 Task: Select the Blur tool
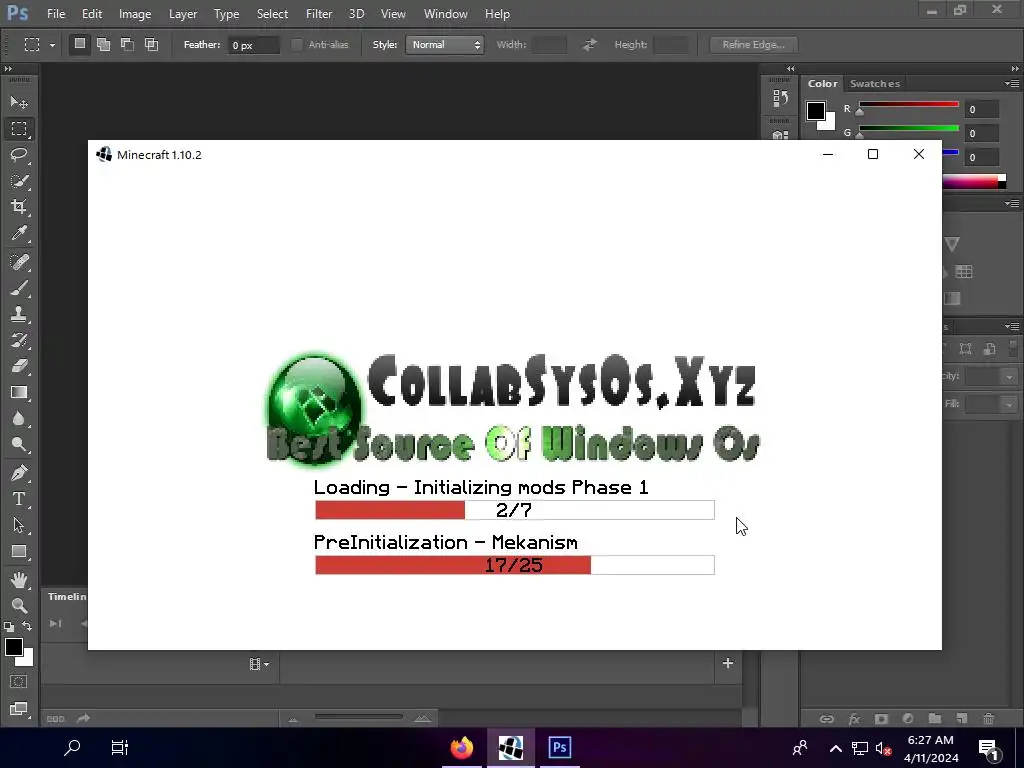pyautogui.click(x=19, y=419)
